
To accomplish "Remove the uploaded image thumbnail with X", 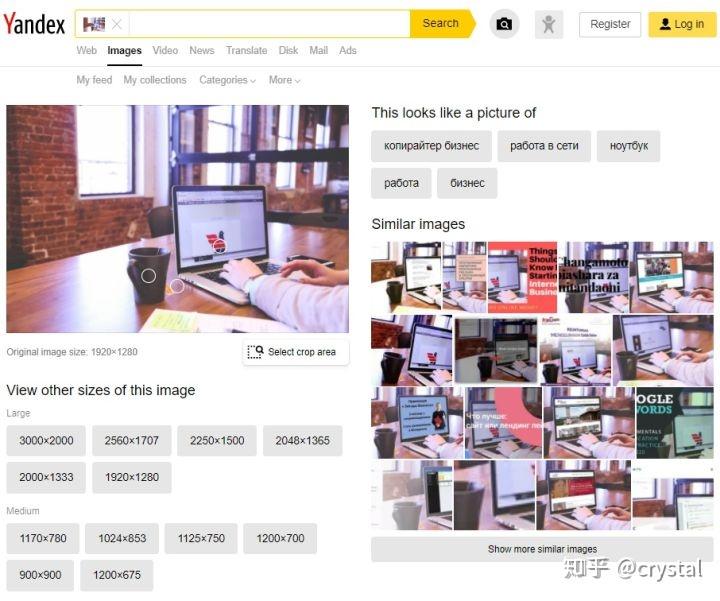I will 117,24.
